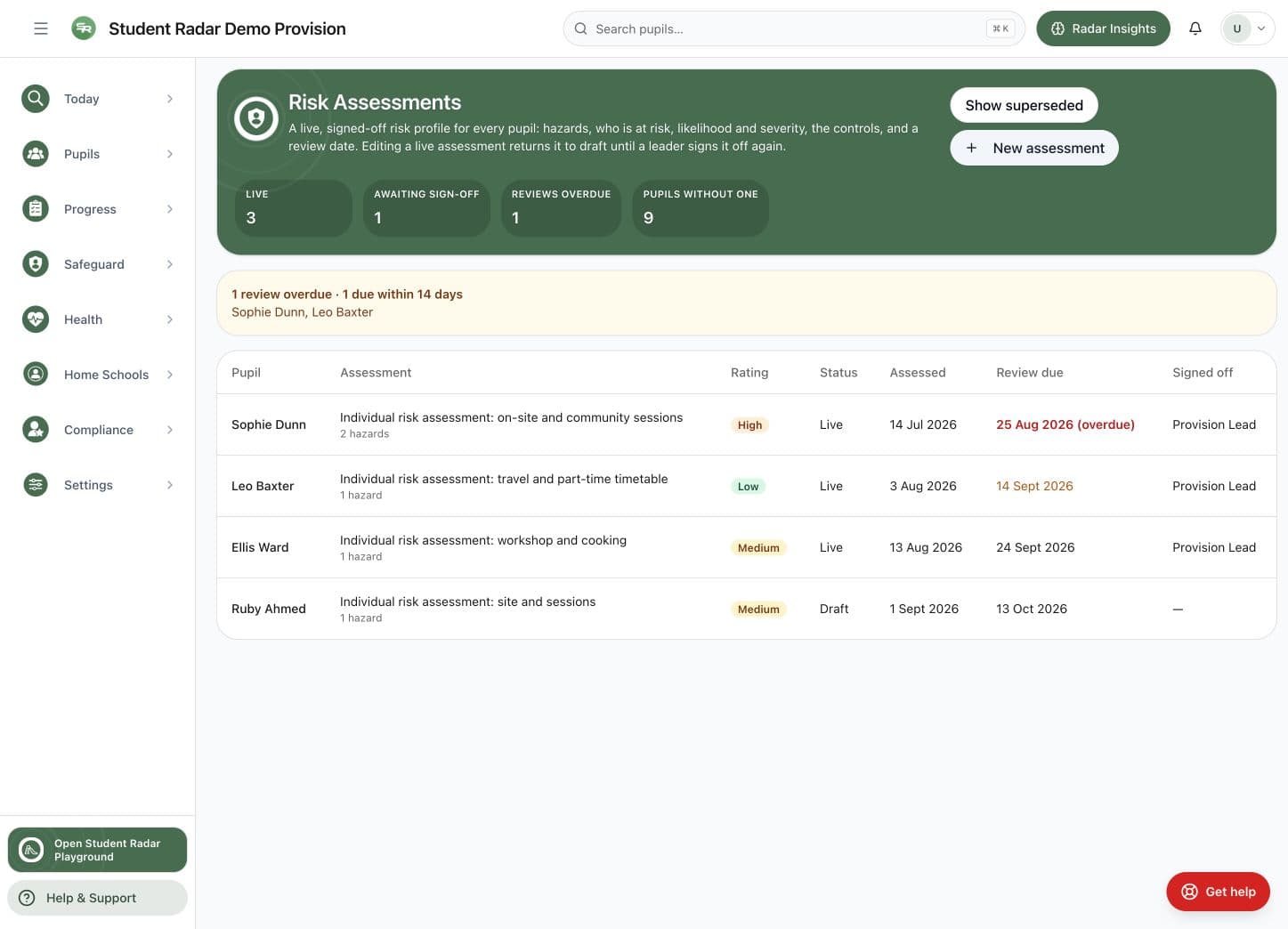
Task: Open Student Radar Playground
Action: pos(98,850)
